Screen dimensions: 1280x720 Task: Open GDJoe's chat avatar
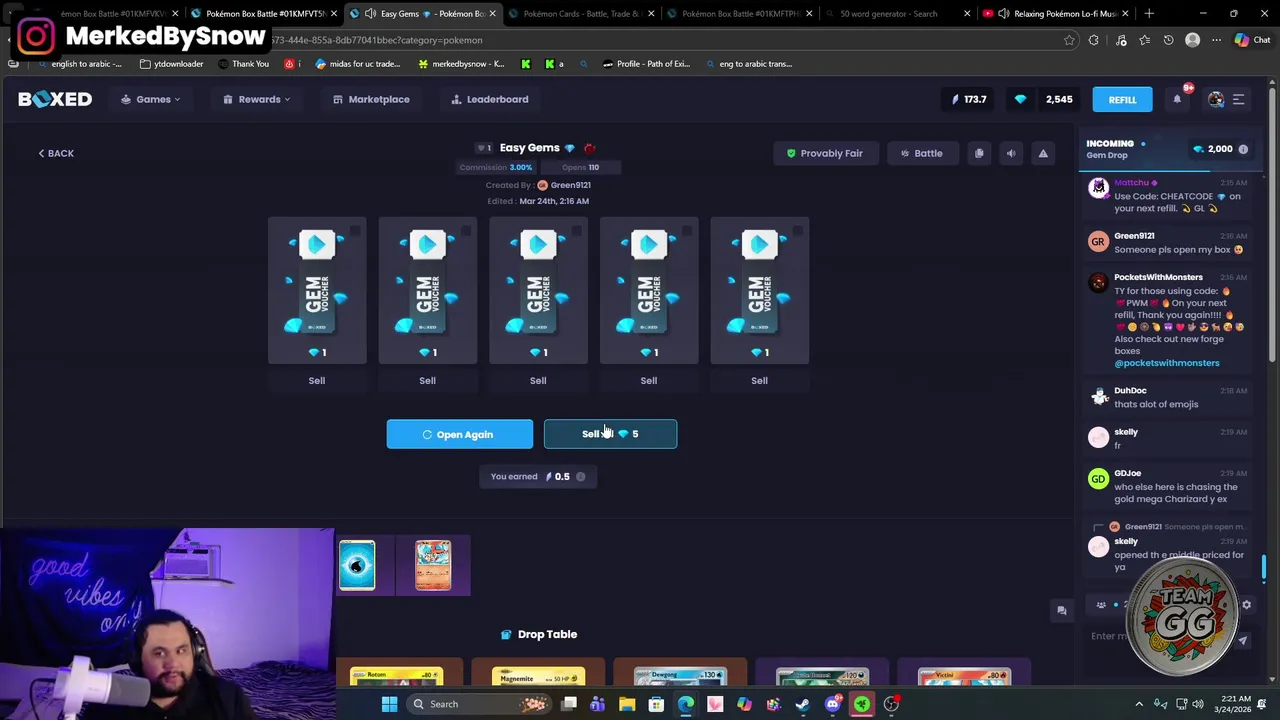click(1098, 478)
